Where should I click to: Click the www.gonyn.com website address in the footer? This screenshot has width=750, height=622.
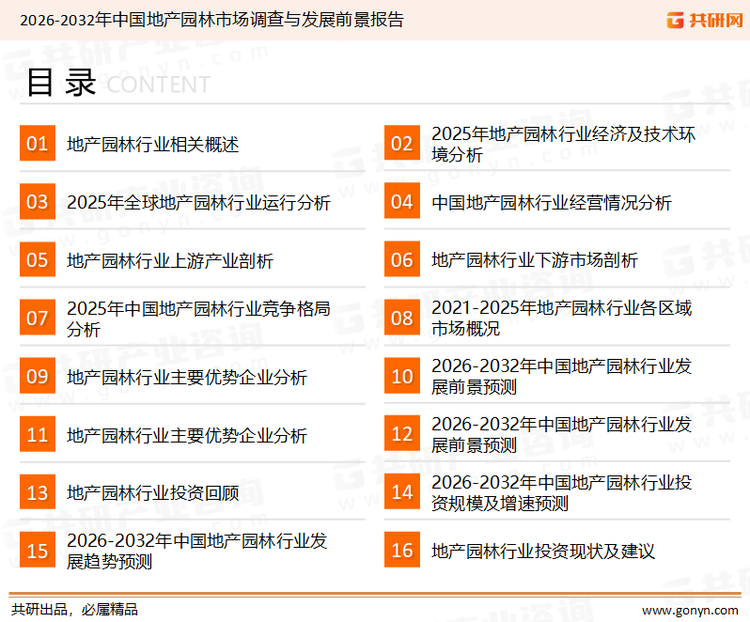[x=690, y=609]
